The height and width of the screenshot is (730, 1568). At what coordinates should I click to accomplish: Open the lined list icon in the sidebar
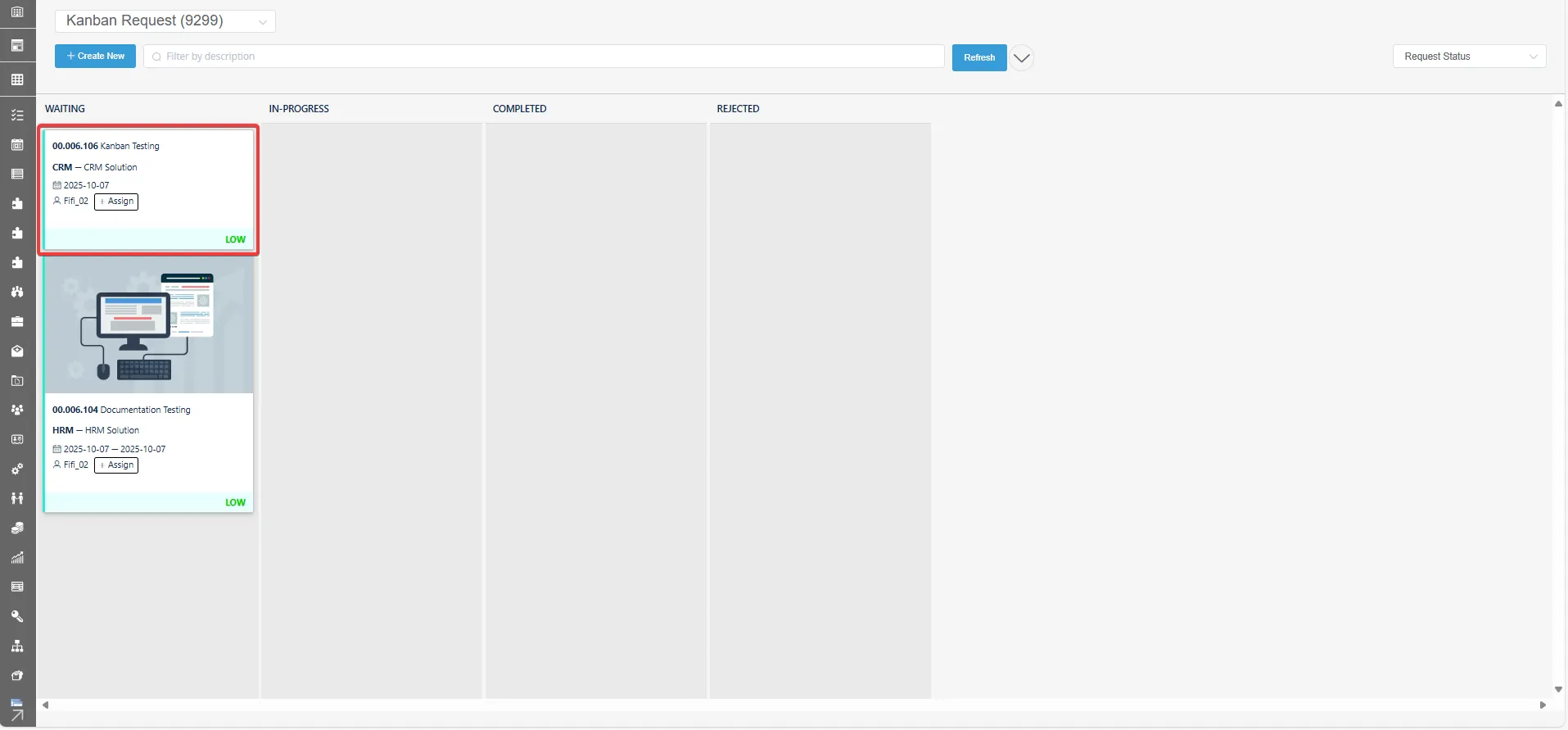(17, 175)
